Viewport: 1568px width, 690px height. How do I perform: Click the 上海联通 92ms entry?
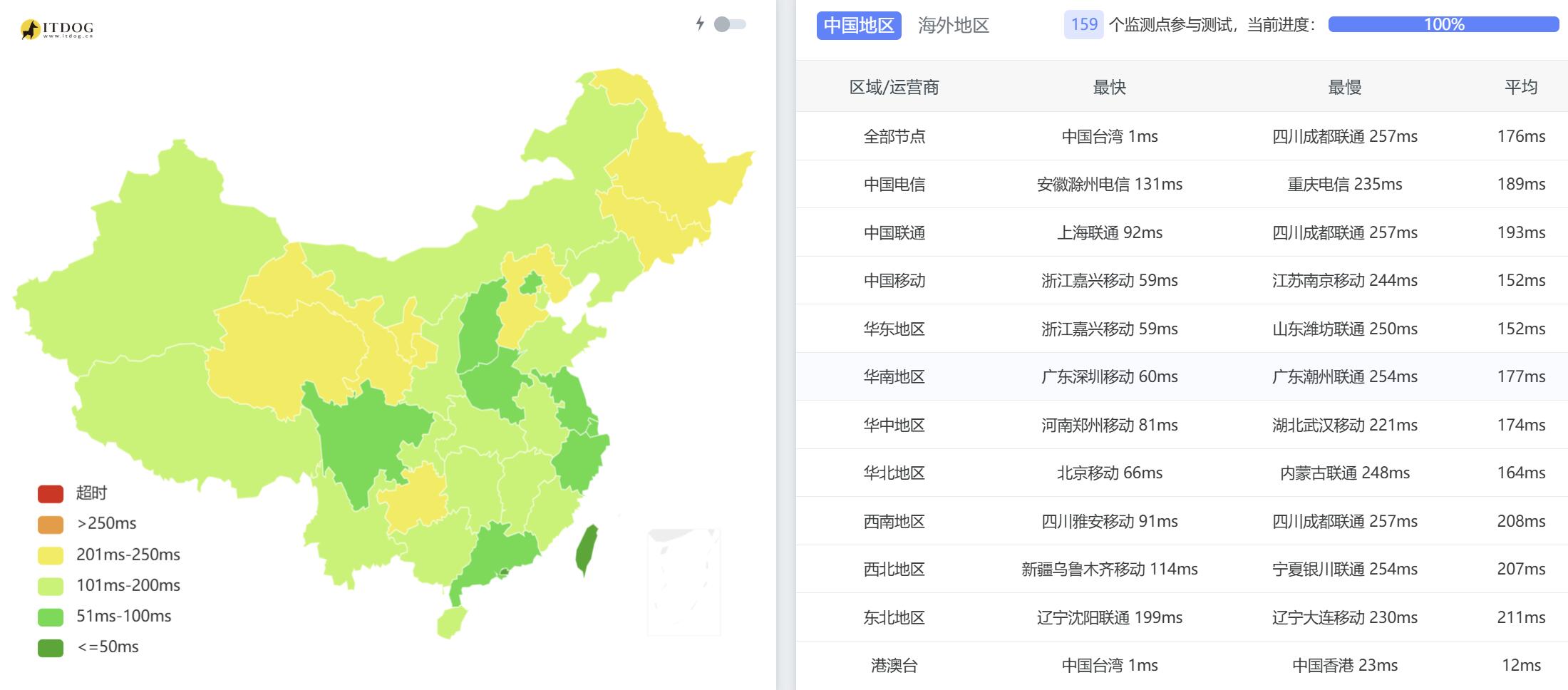point(1109,232)
